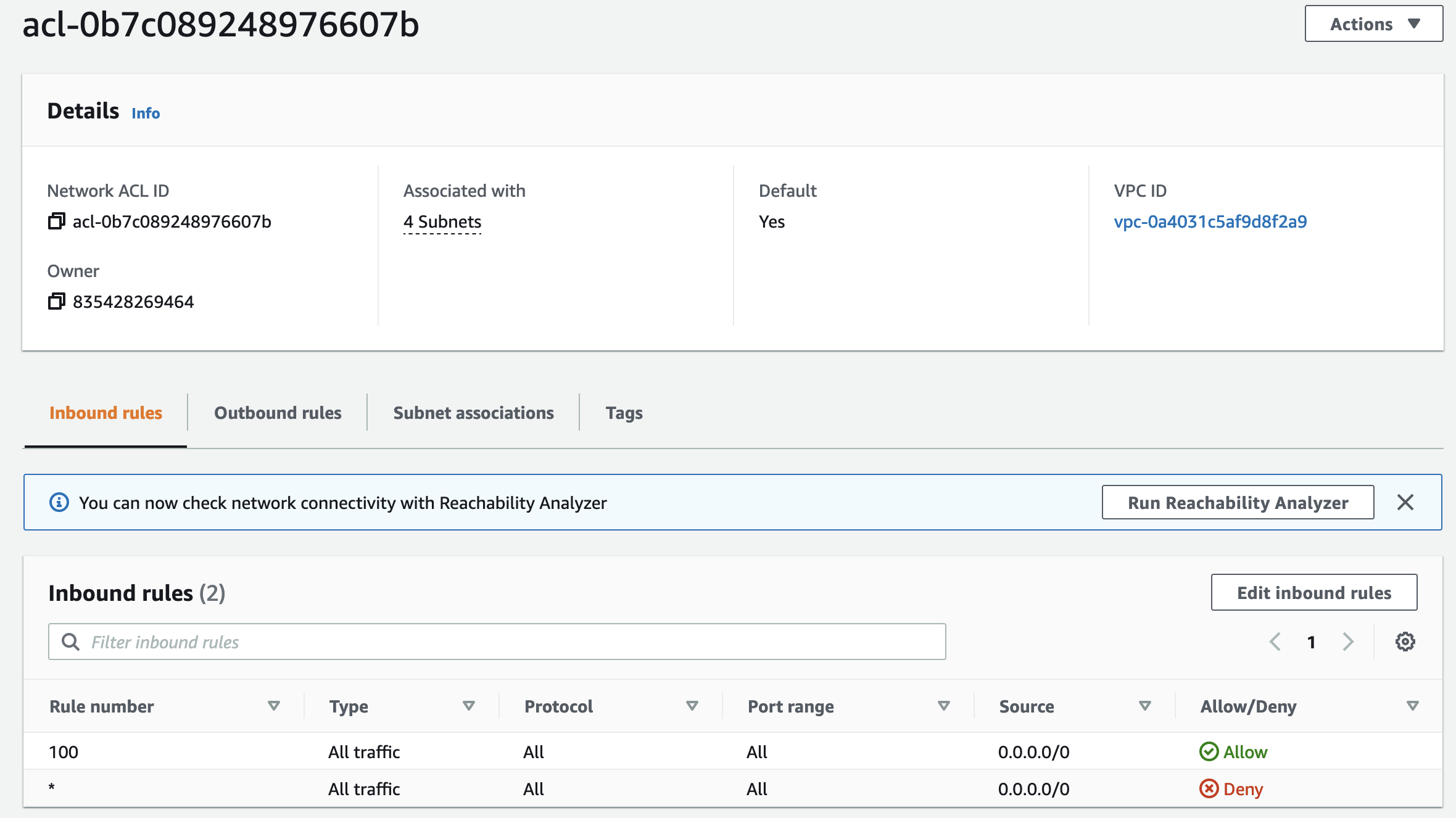Image resolution: width=1456 pixels, height=818 pixels.
Task: Go to next page of rules
Action: (1348, 642)
